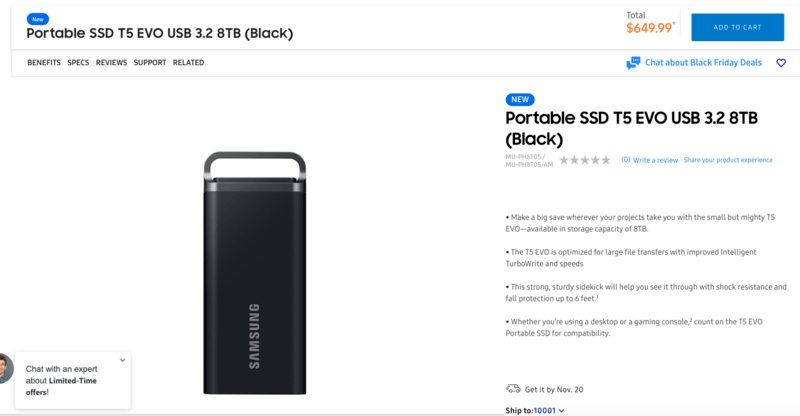Click the 10001 zip code link

[544, 410]
